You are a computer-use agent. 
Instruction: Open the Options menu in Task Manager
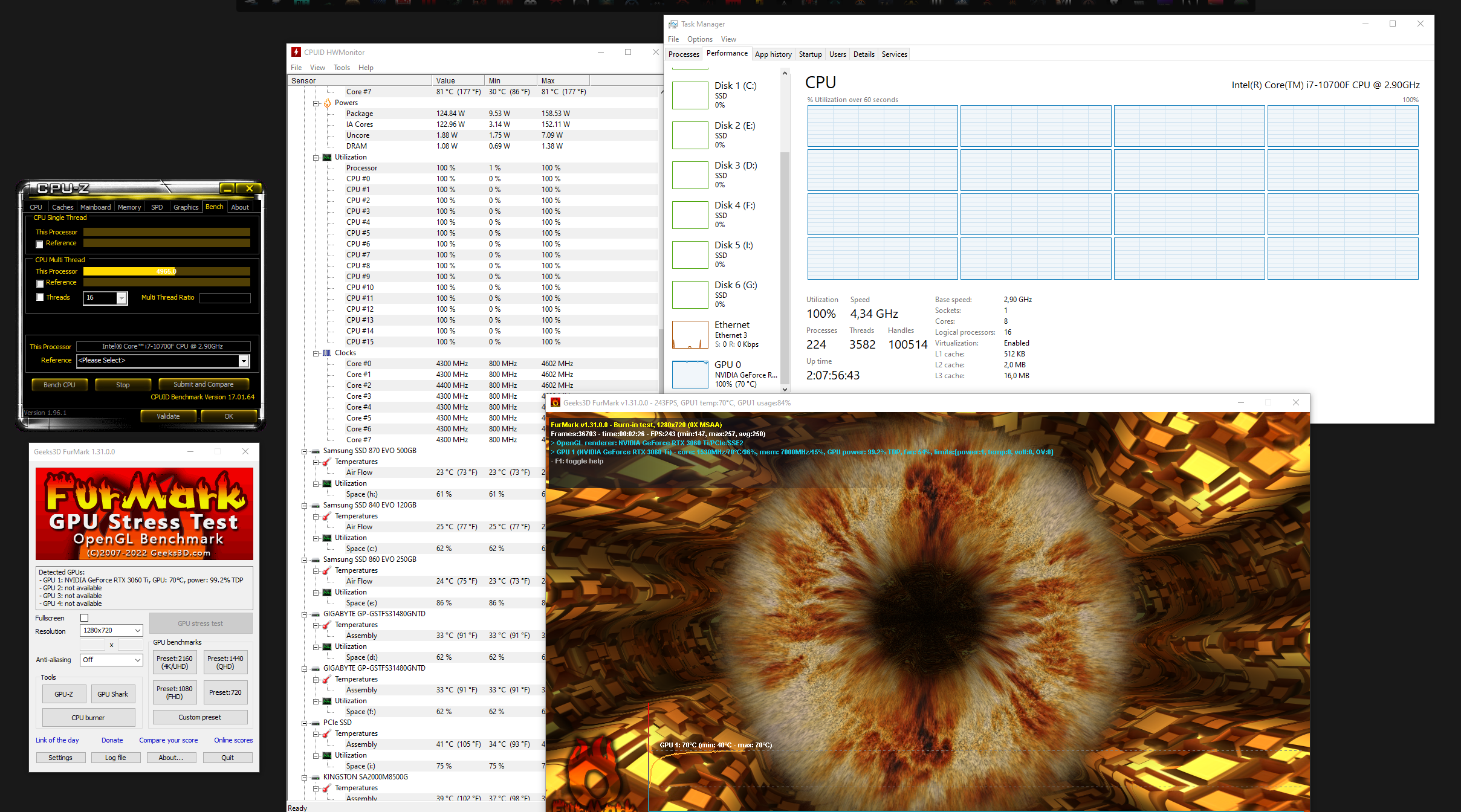[699, 39]
